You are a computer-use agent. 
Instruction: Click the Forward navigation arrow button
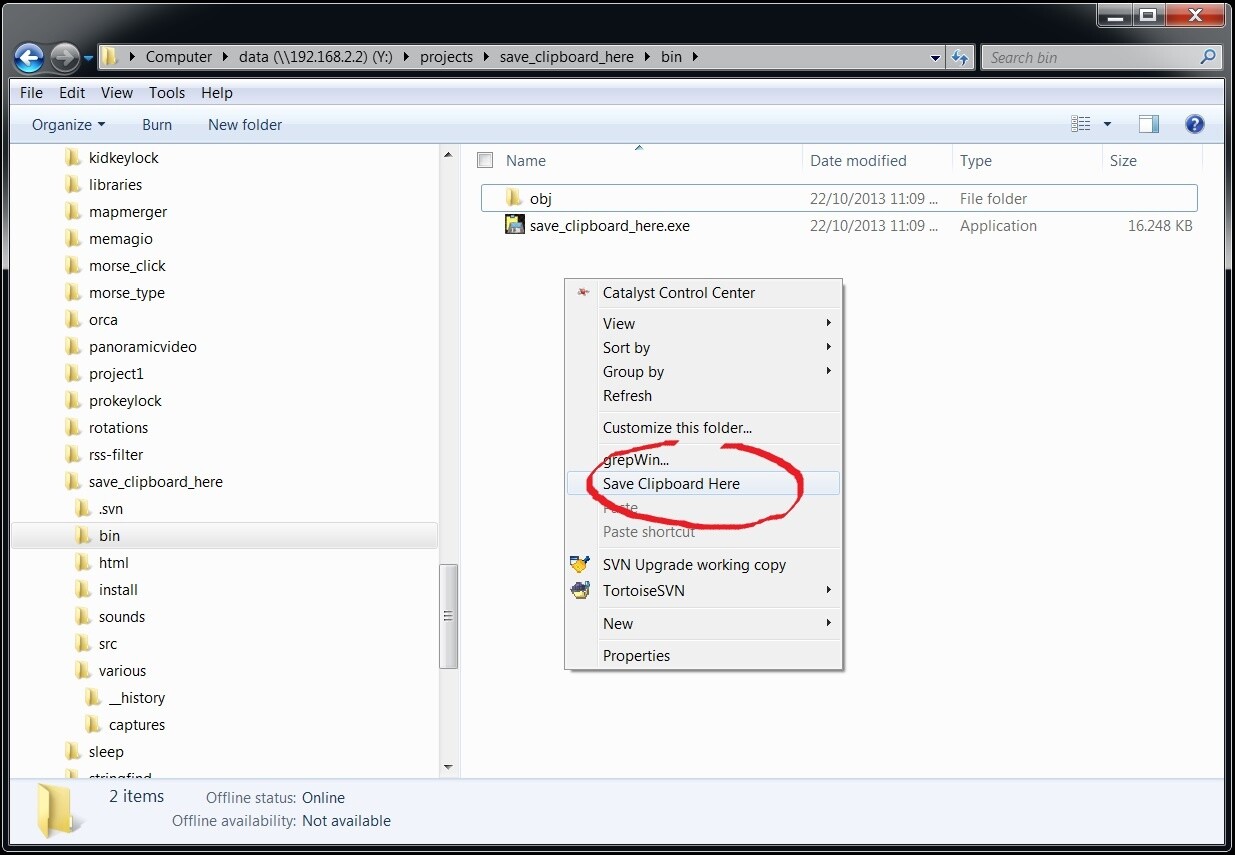pyautogui.click(x=65, y=57)
